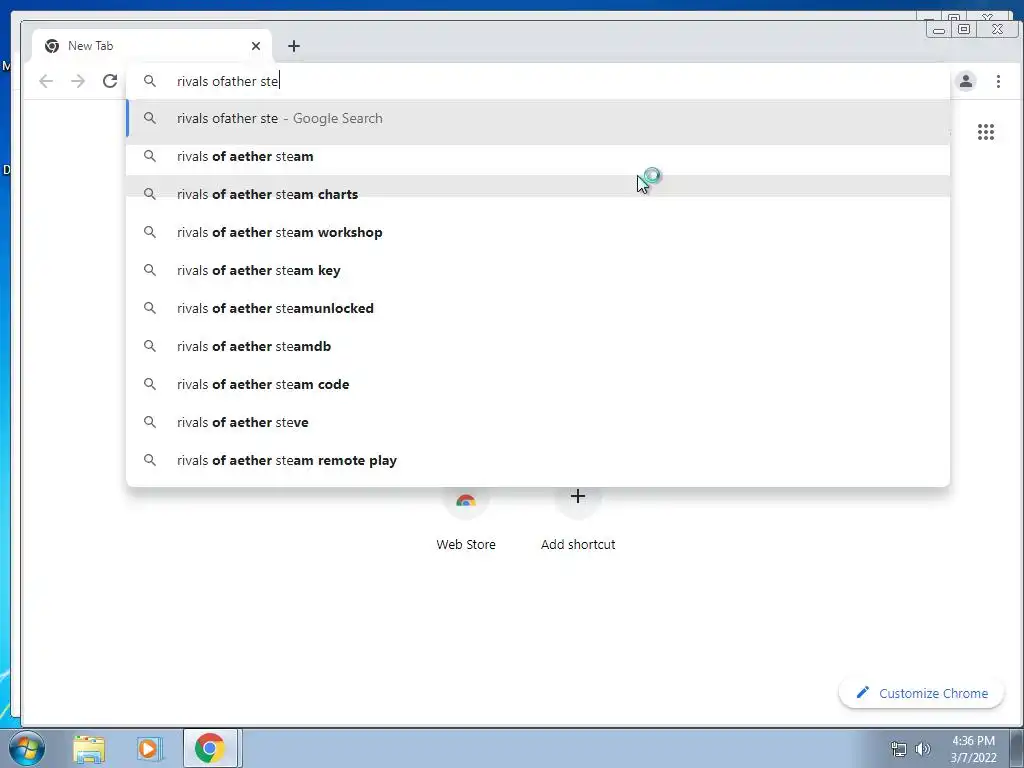
Task: Open the network tray icon
Action: (899, 749)
